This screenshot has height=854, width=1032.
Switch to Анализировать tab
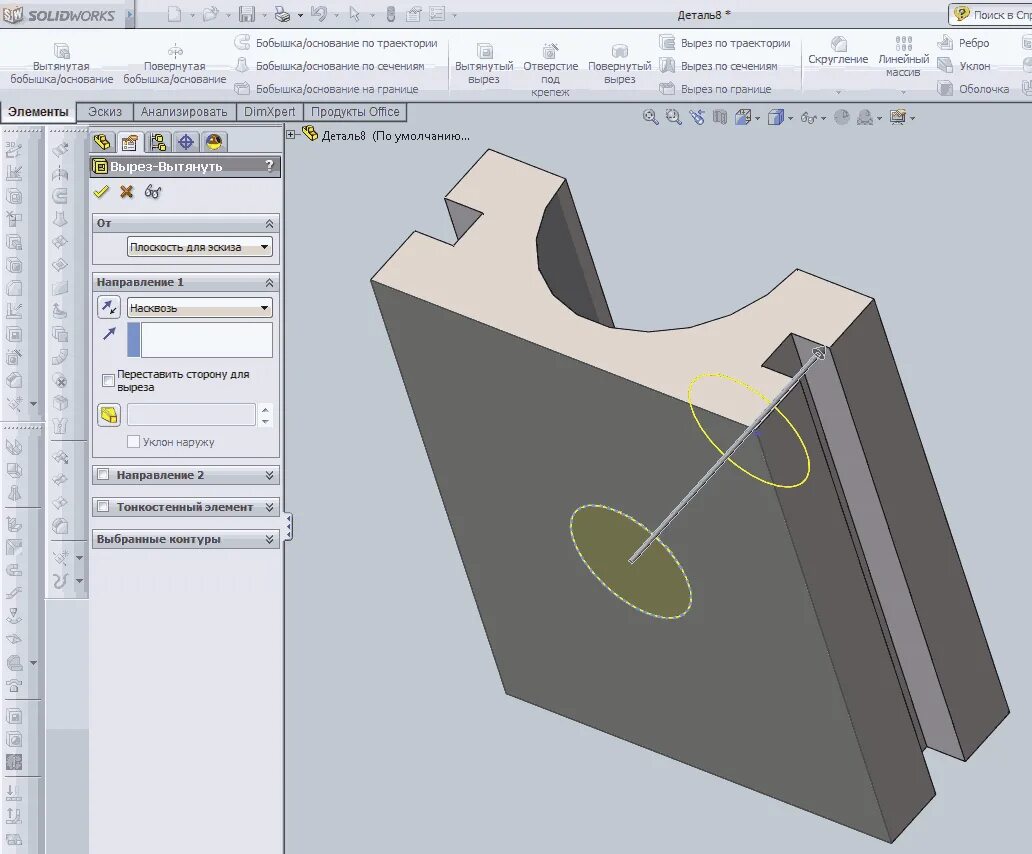click(x=184, y=112)
